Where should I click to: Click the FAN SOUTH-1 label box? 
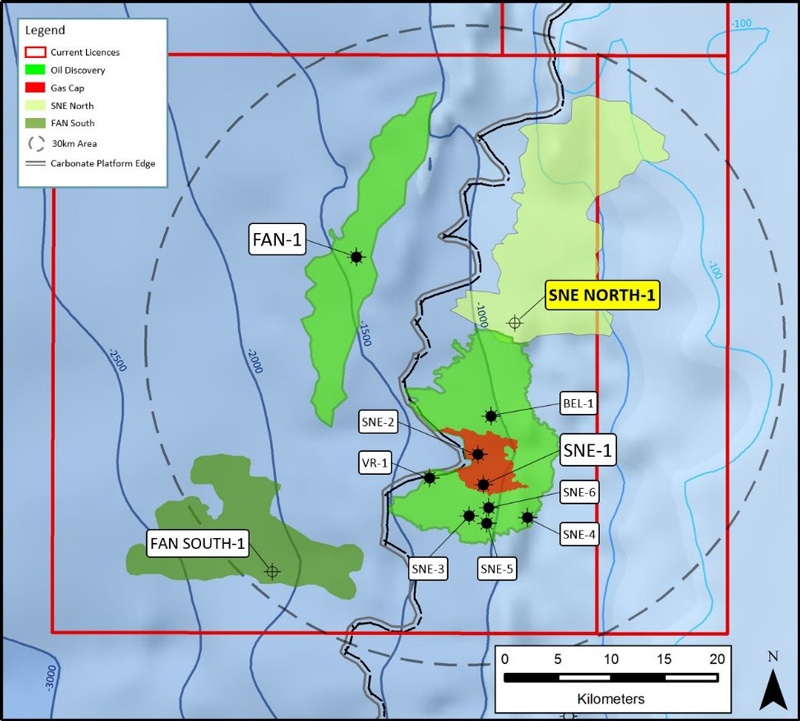tap(197, 543)
